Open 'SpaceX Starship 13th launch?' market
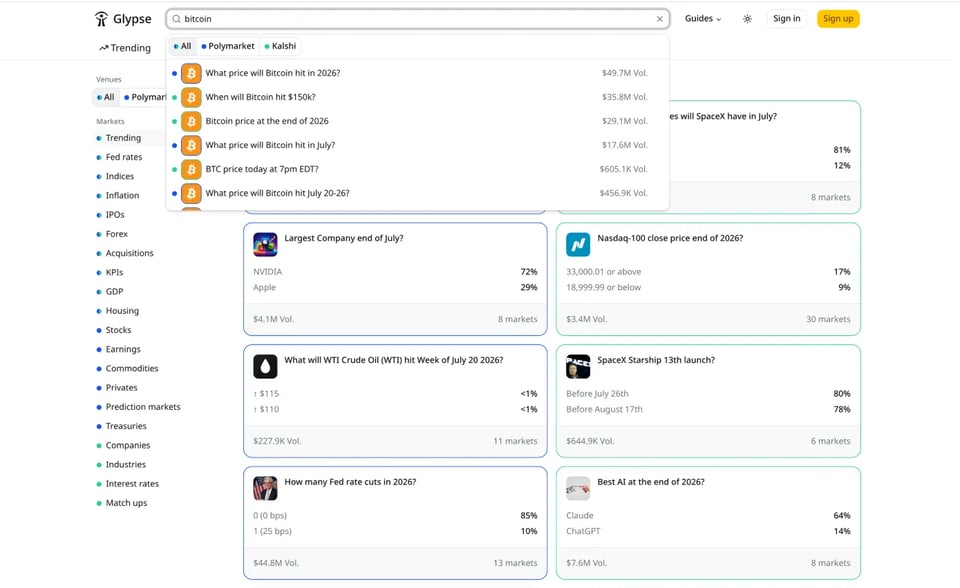The width and height of the screenshot is (960, 588). click(x=656, y=360)
